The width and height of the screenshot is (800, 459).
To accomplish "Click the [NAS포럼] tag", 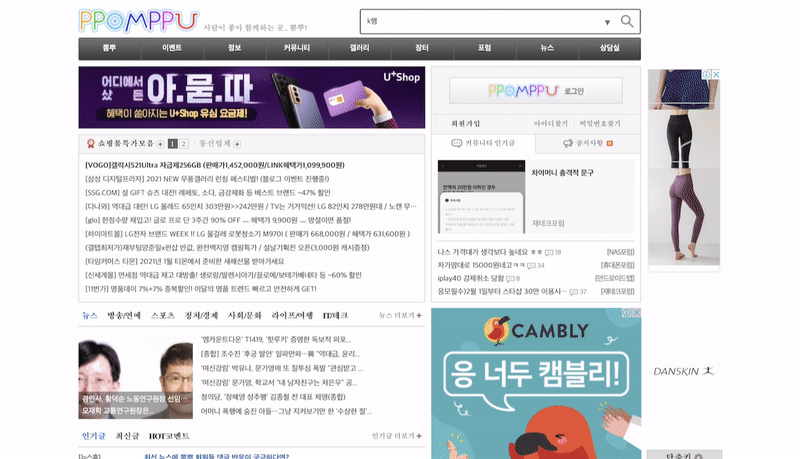I will pyautogui.click(x=620, y=252).
